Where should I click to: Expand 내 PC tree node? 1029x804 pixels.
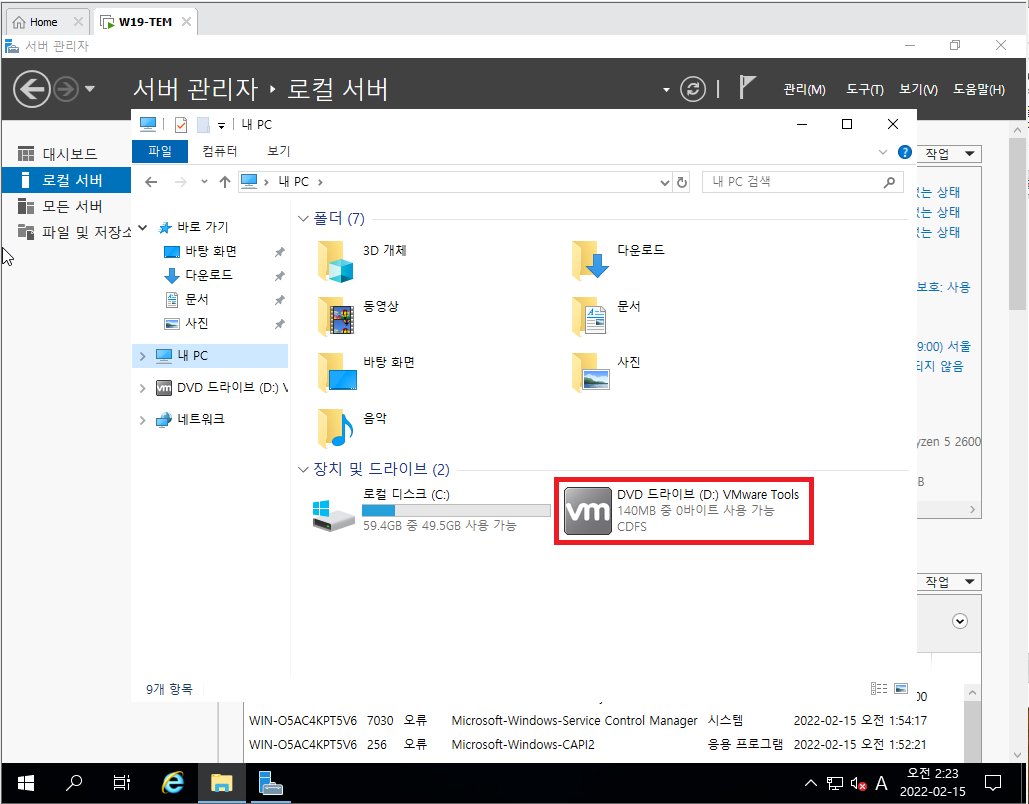142,356
